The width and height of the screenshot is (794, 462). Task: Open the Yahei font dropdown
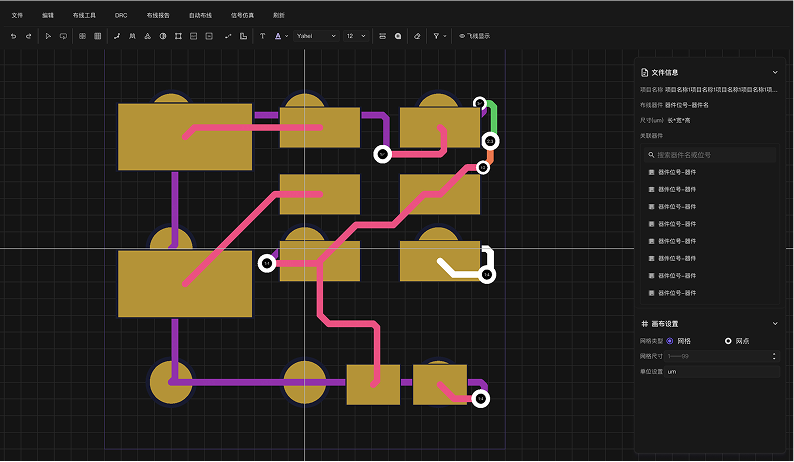[x=315, y=36]
